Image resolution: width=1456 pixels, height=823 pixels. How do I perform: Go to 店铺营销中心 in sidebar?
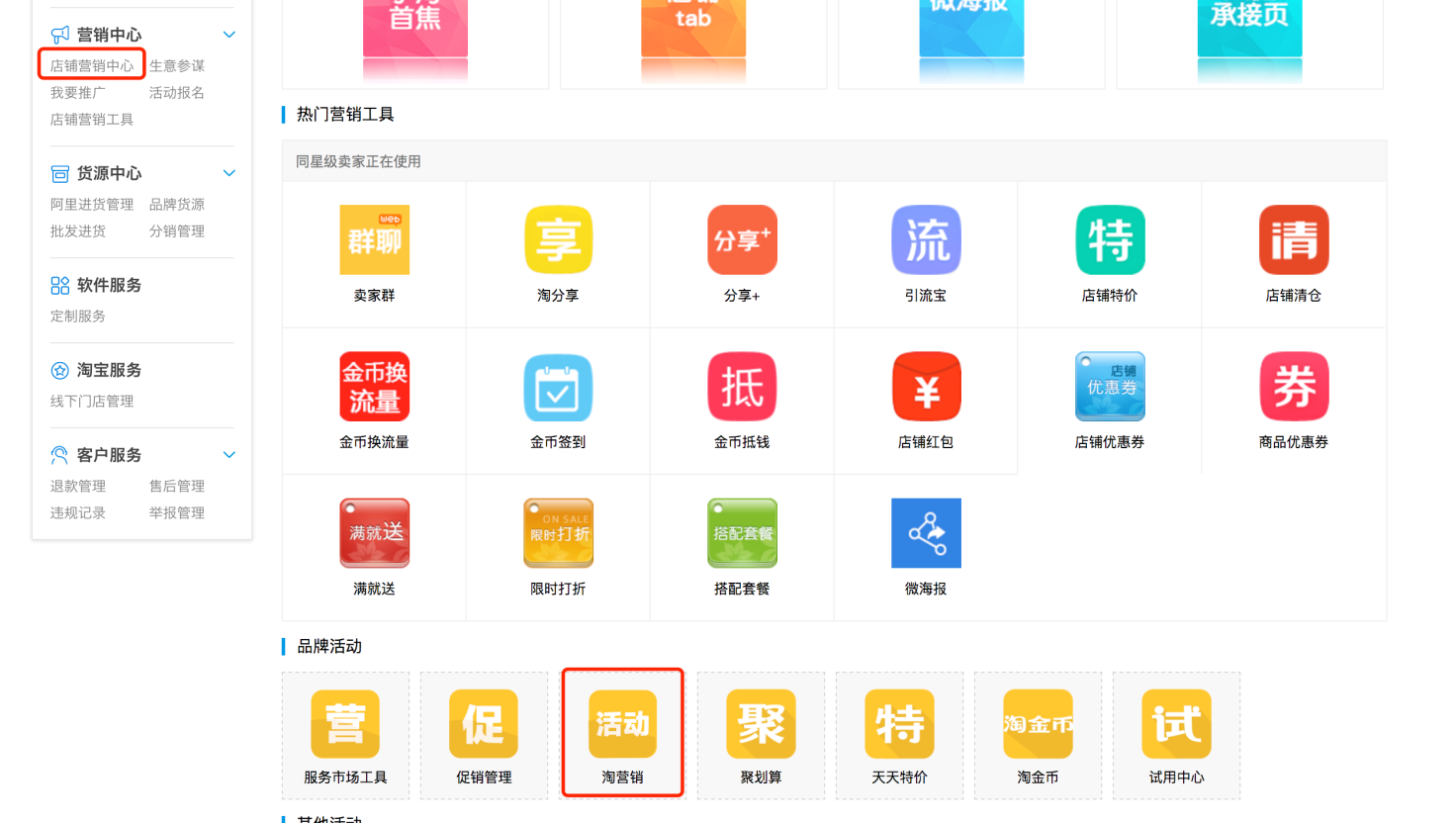pyautogui.click(x=92, y=65)
